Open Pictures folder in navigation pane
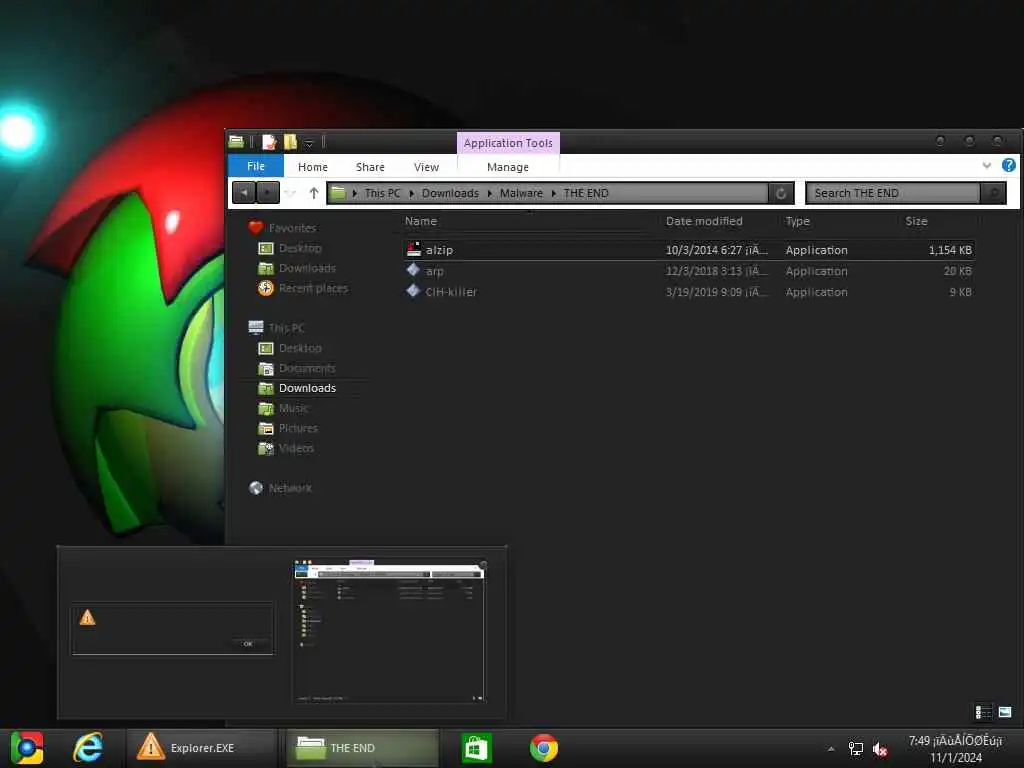The width and height of the screenshot is (1024, 768). 298,428
